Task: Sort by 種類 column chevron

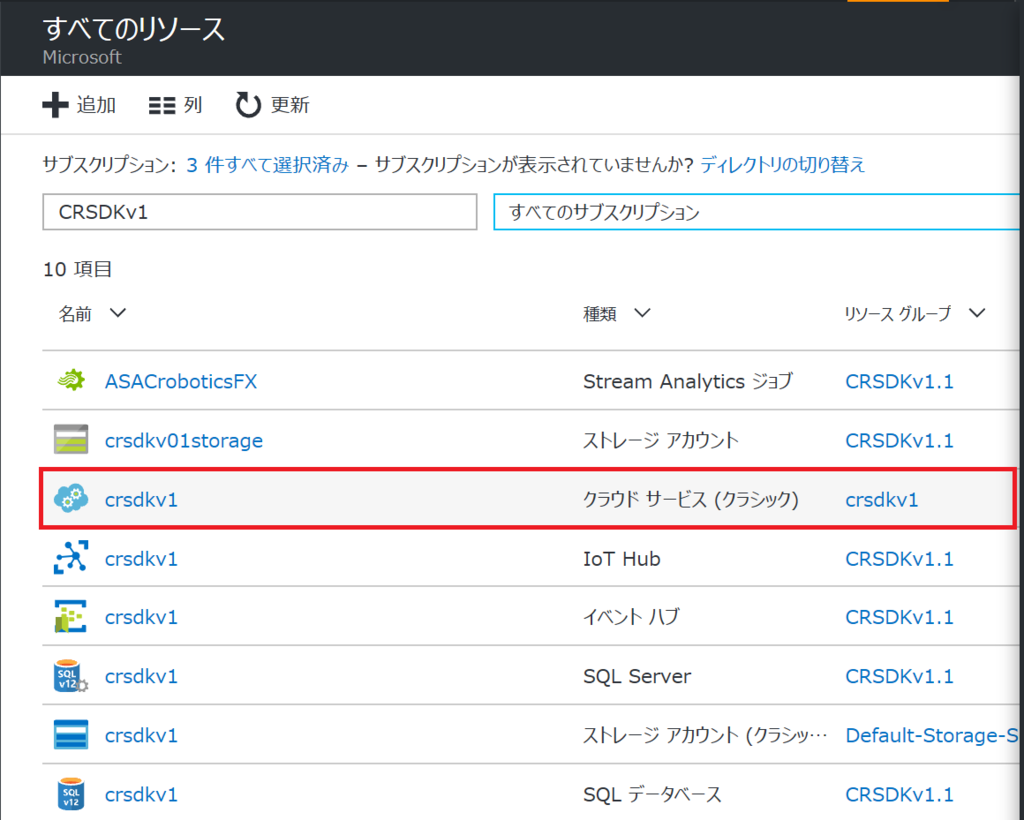Action: tap(642, 313)
